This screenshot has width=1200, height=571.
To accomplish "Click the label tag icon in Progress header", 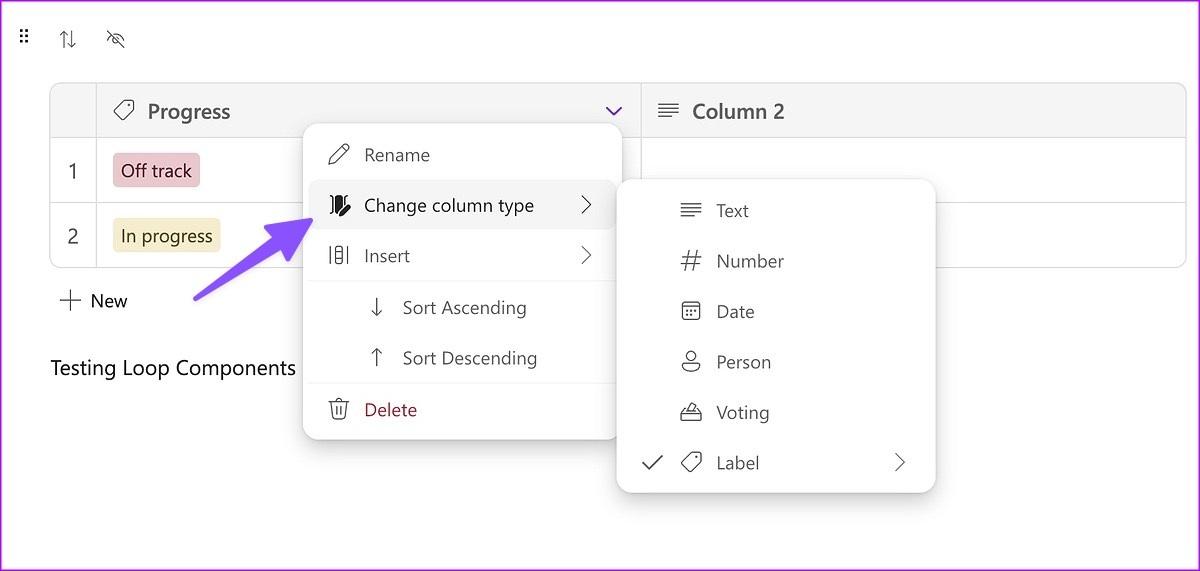I will pos(124,111).
